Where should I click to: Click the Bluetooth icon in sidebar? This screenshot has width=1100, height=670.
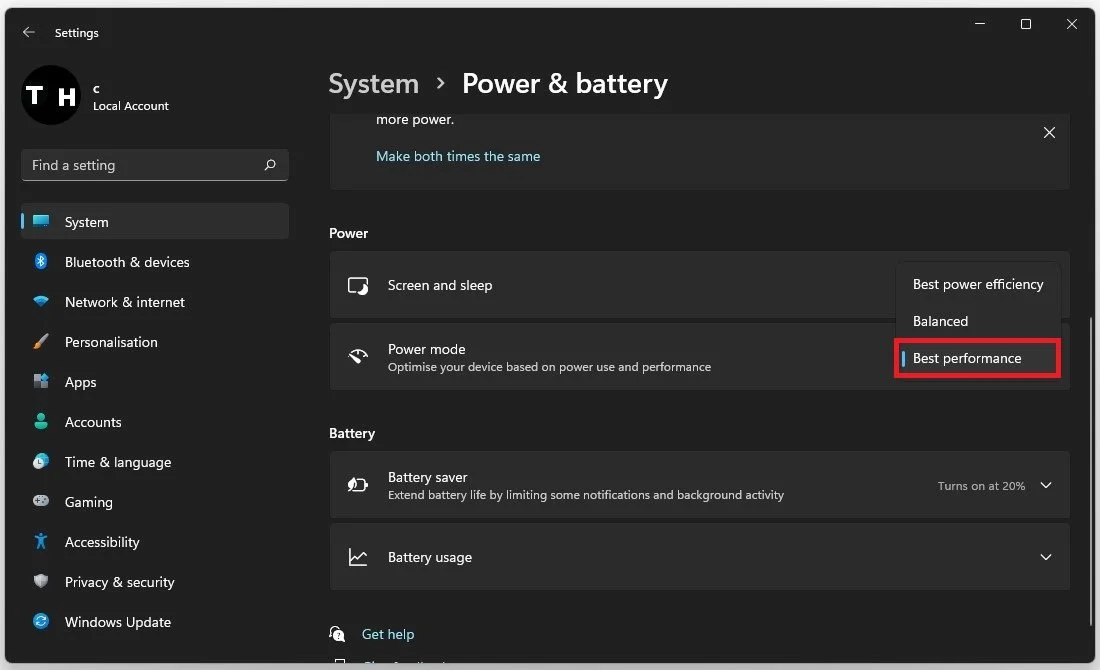(41, 262)
